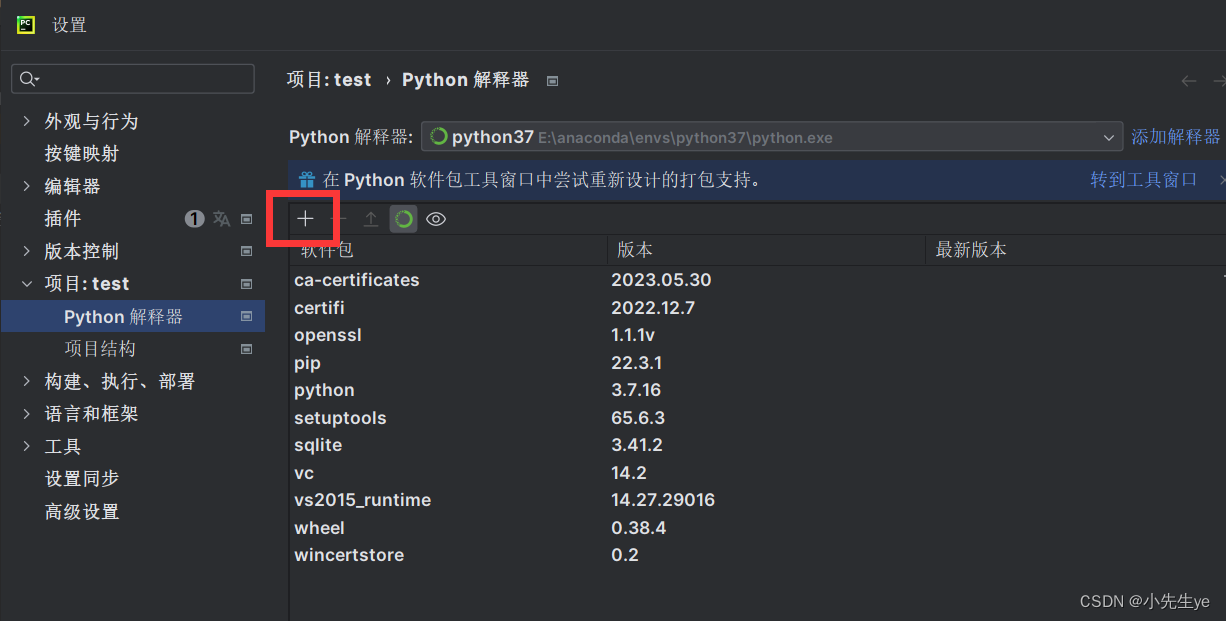Image resolution: width=1226 pixels, height=621 pixels.
Task: Click the gift icon in the packaging banner
Action: pos(306,180)
